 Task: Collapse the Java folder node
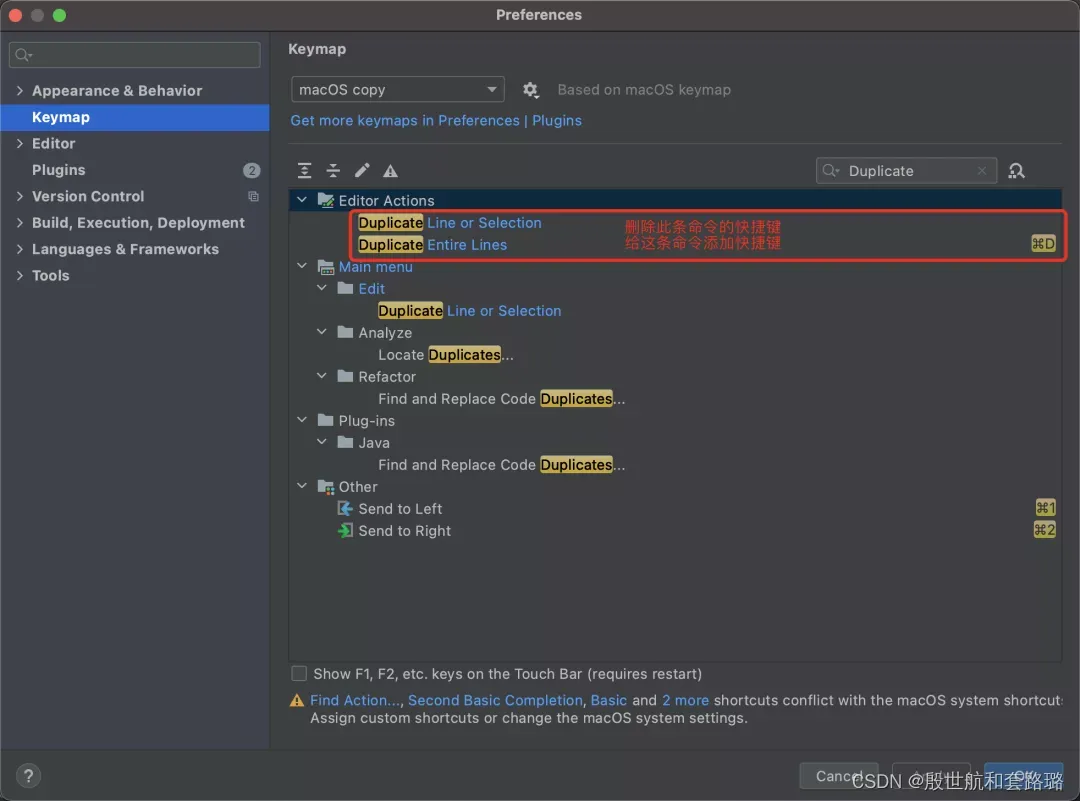(322, 442)
